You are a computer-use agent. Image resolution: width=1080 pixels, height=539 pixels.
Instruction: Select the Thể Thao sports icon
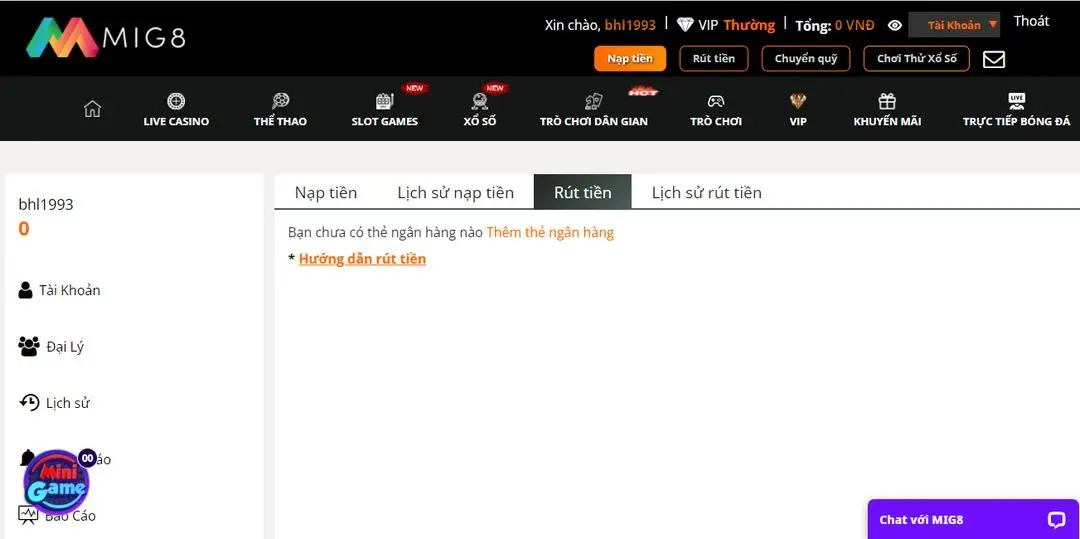[x=280, y=102]
